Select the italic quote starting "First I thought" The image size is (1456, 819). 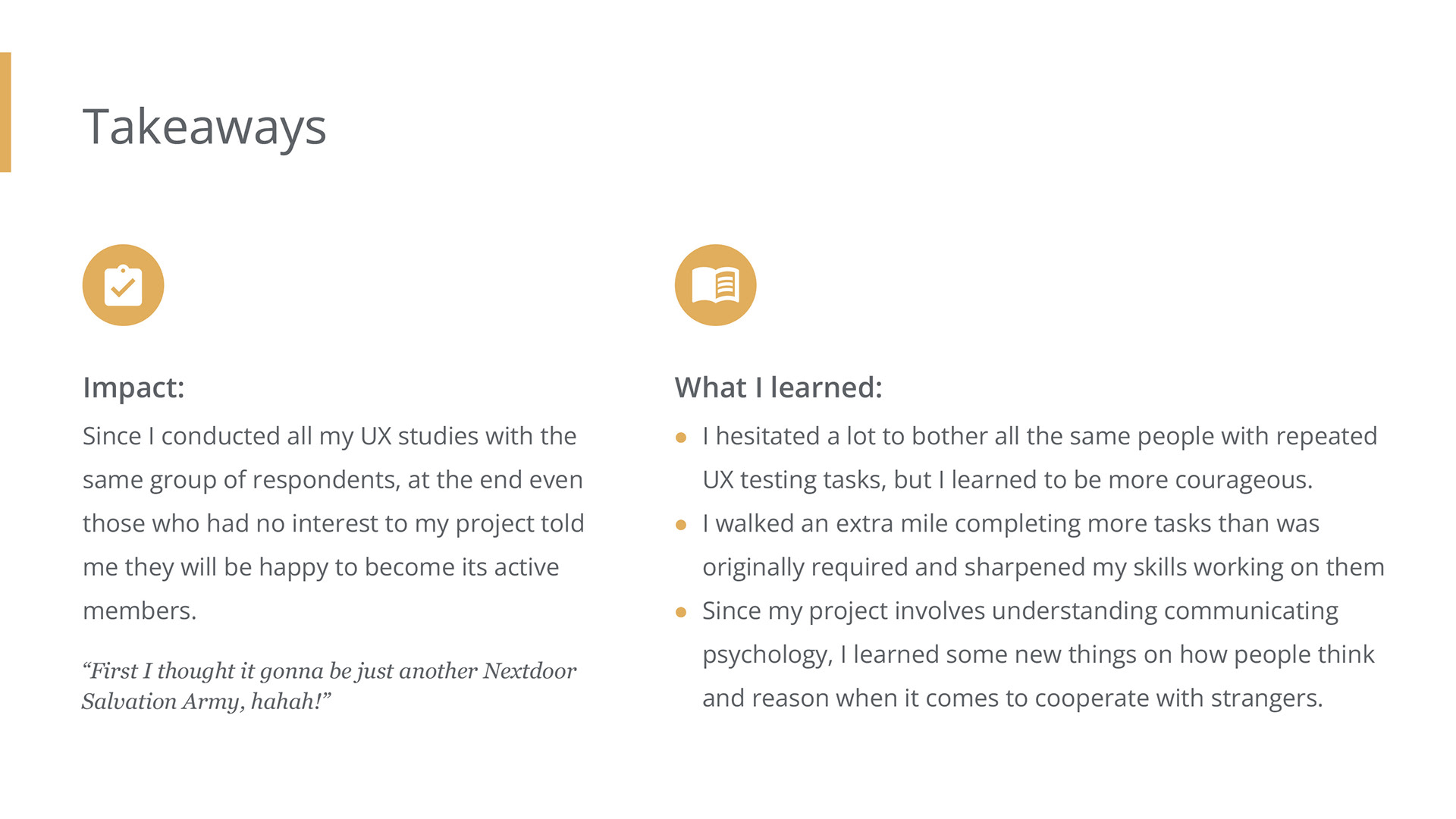click(328, 686)
